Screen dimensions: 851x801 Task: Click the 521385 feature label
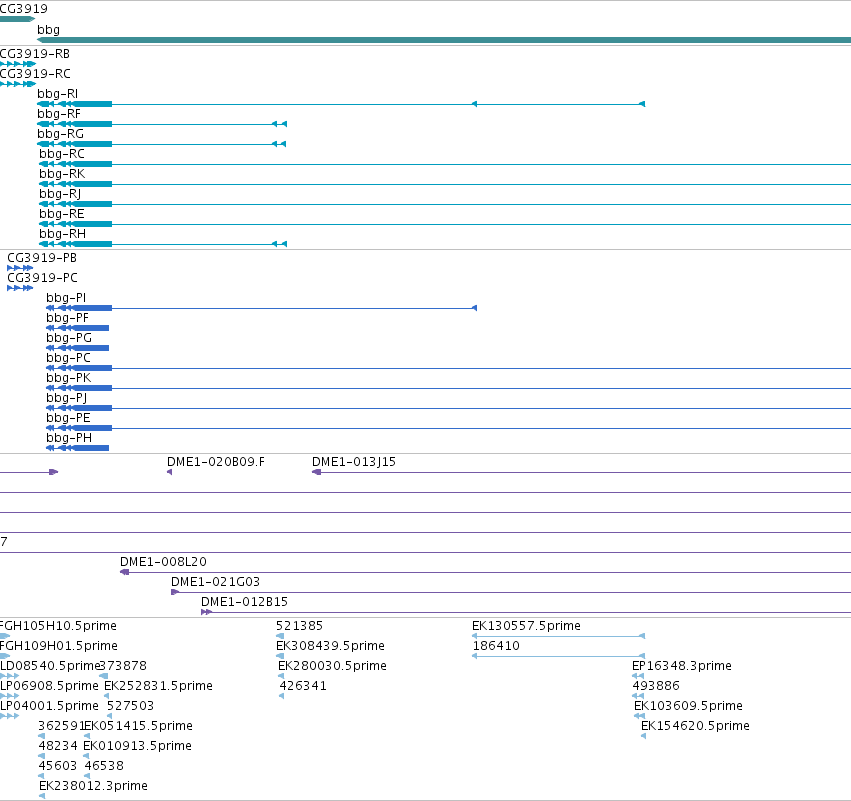[300, 626]
